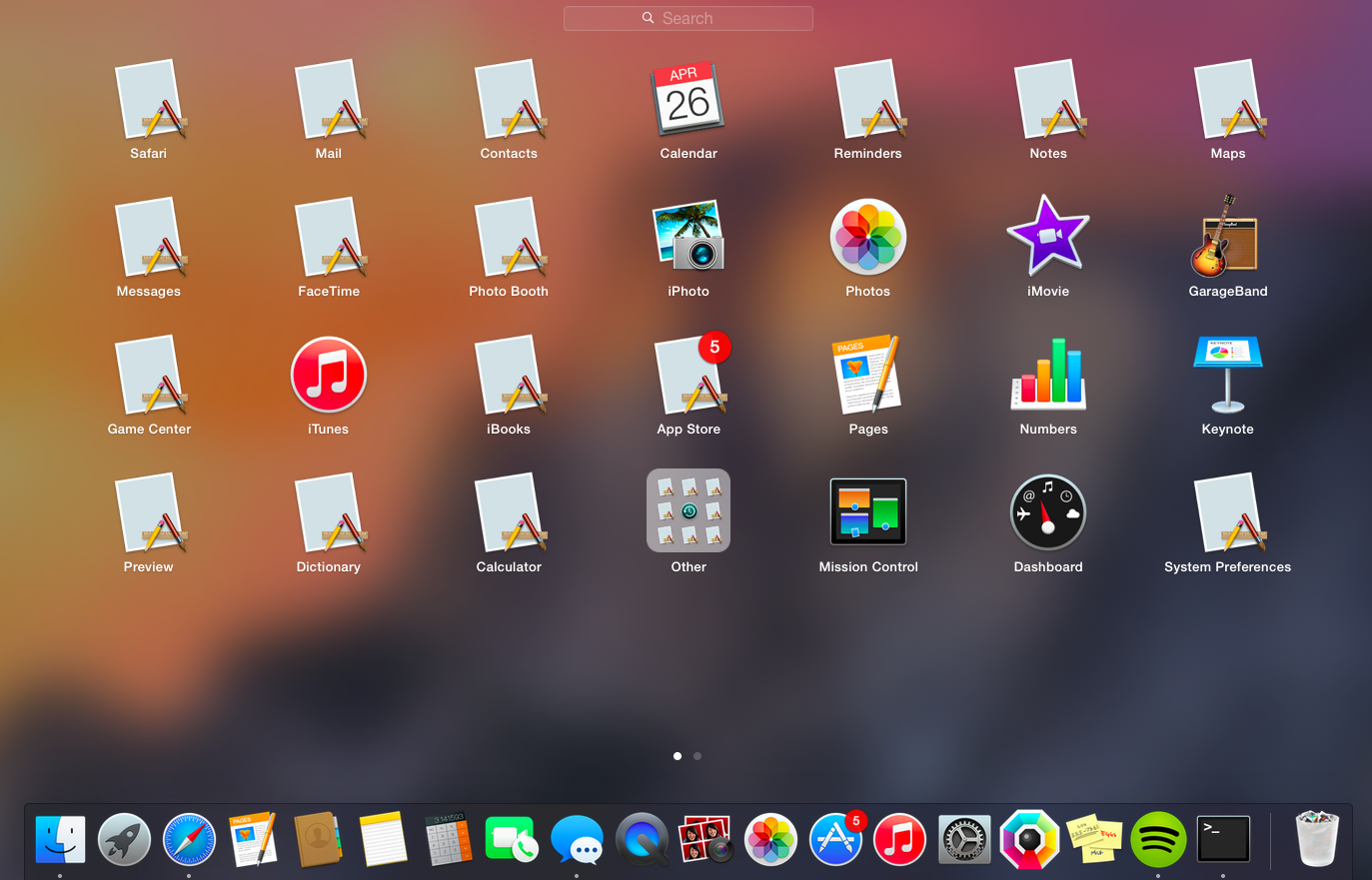
Task: Open Messages in the Launchpad grid
Action: (x=149, y=238)
